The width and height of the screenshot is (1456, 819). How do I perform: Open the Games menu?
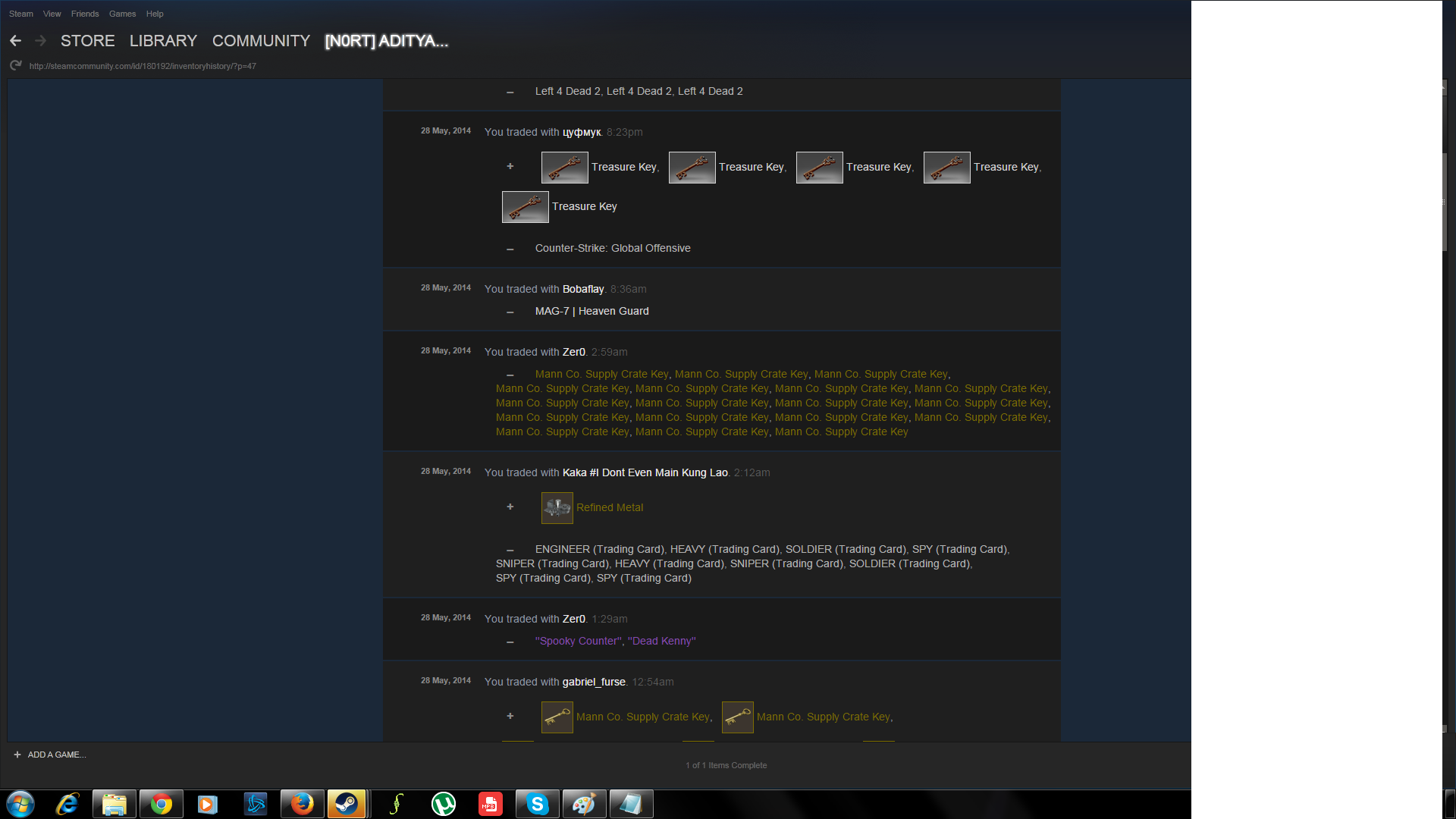coord(122,14)
